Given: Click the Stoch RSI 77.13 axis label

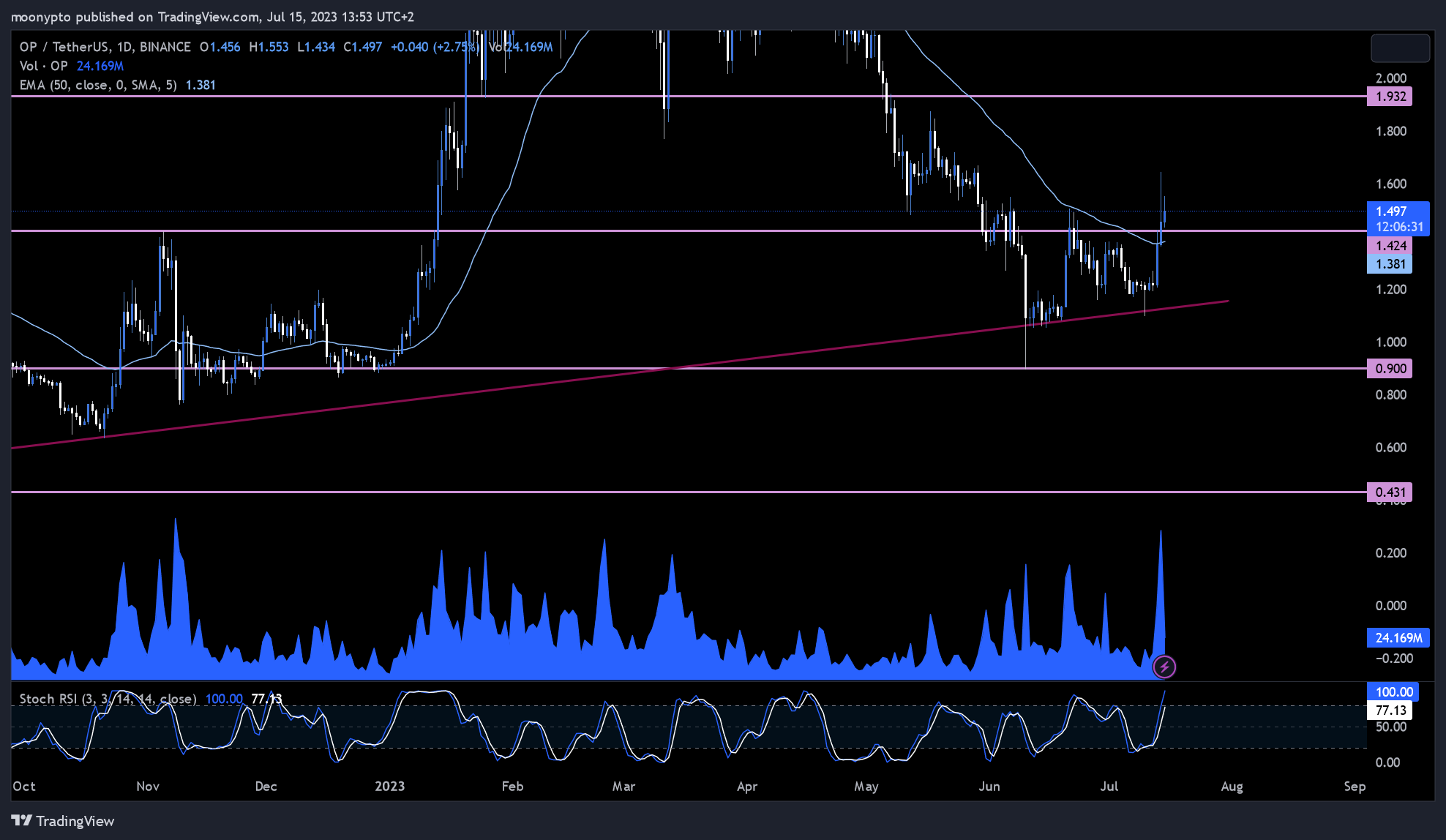Looking at the screenshot, I should [x=1390, y=710].
